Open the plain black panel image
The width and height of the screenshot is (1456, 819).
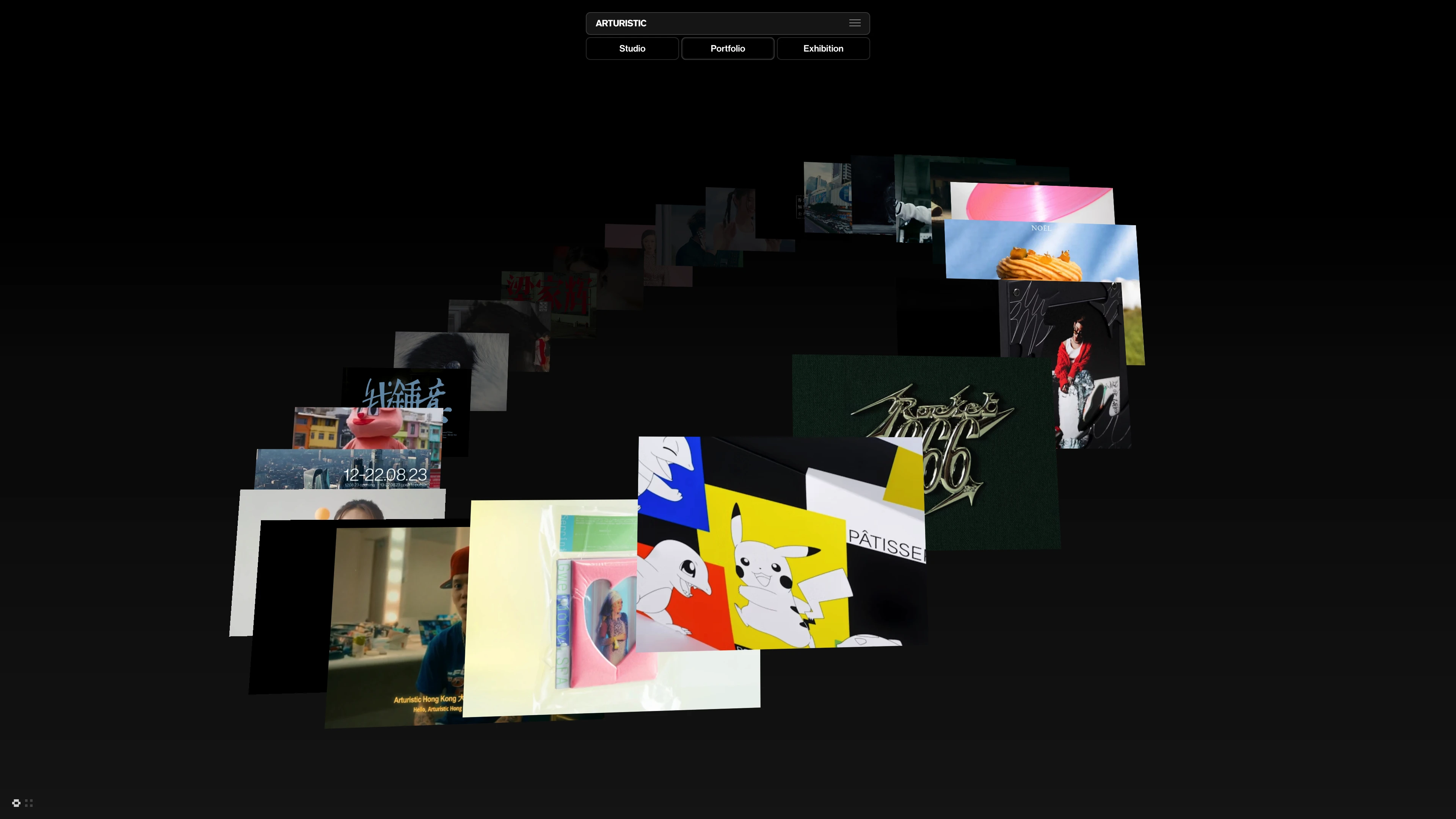(x=291, y=607)
